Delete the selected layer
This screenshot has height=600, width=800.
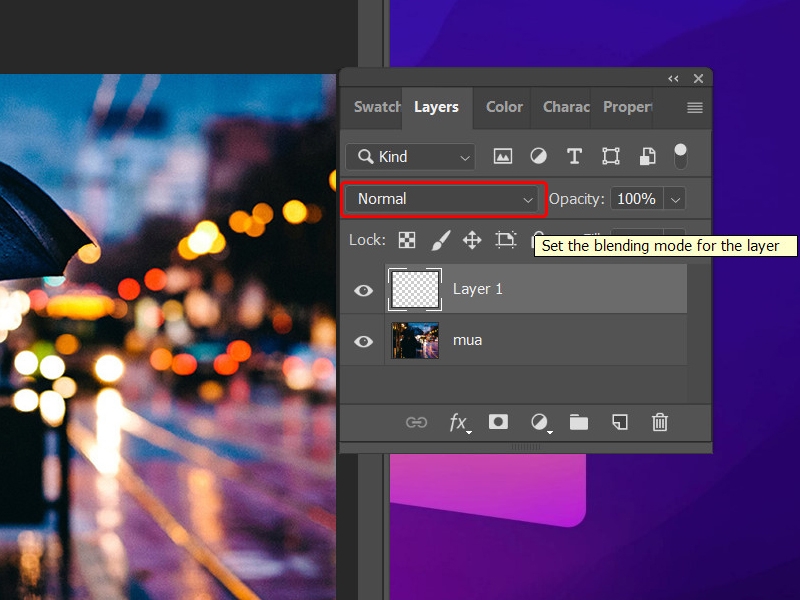tap(659, 422)
